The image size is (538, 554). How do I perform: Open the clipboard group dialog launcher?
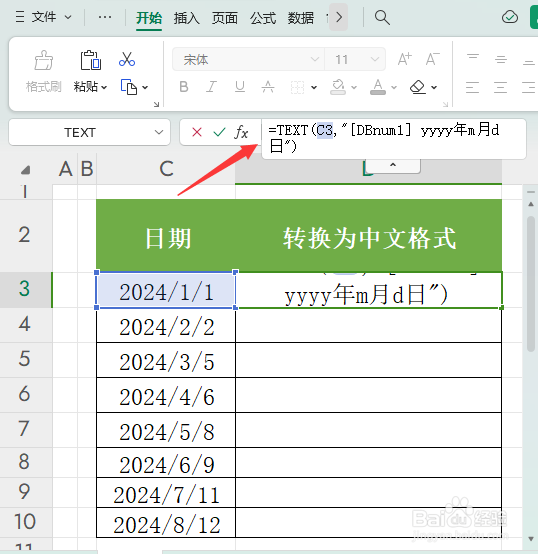156,104
